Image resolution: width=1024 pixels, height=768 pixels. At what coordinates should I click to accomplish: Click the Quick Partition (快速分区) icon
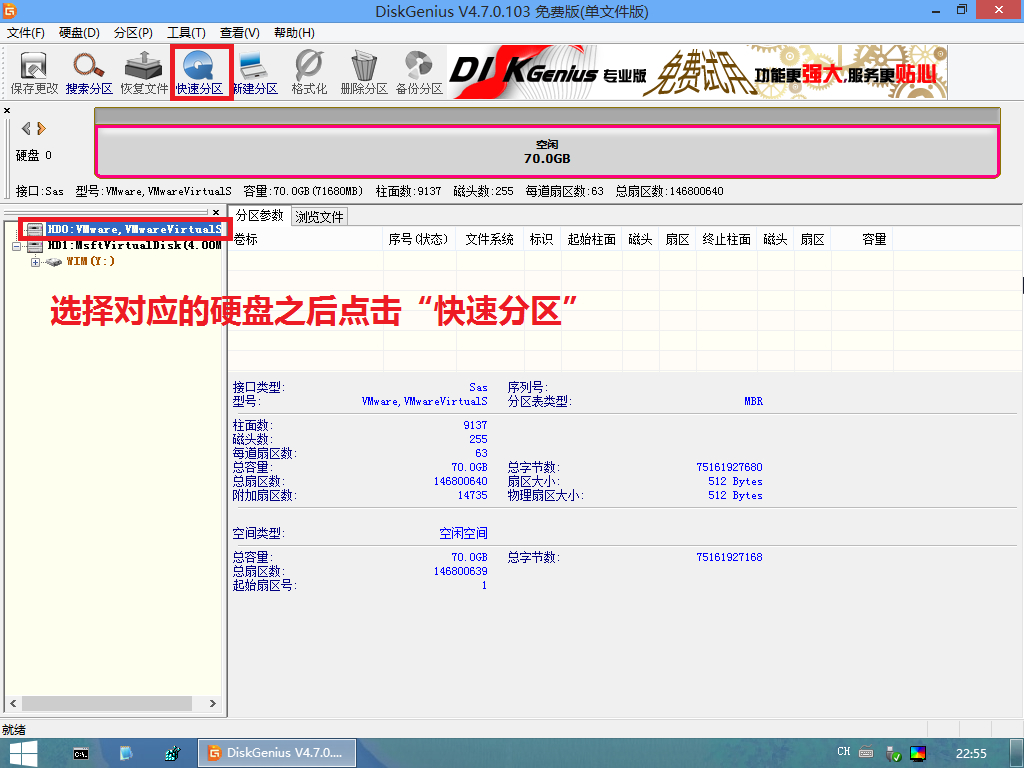(x=199, y=72)
